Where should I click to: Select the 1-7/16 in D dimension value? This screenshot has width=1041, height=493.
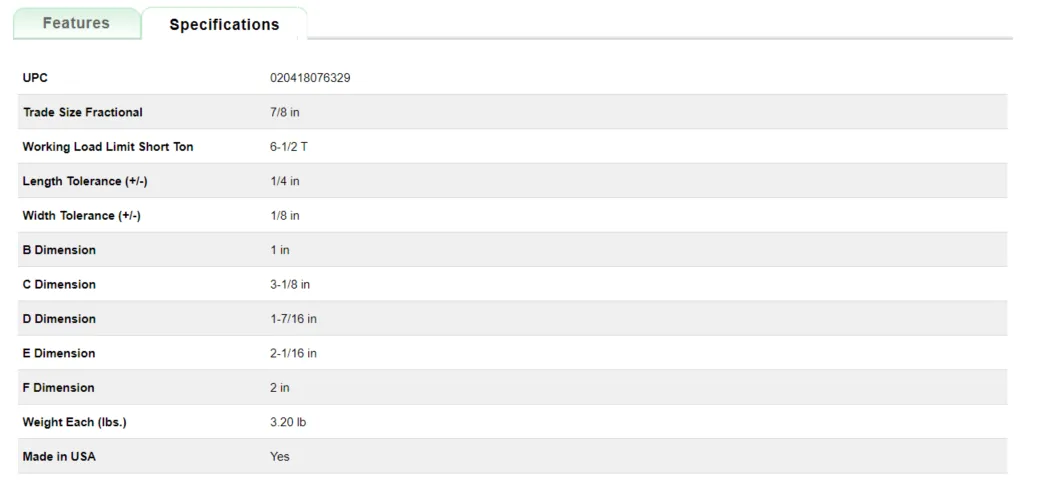pyautogui.click(x=293, y=319)
